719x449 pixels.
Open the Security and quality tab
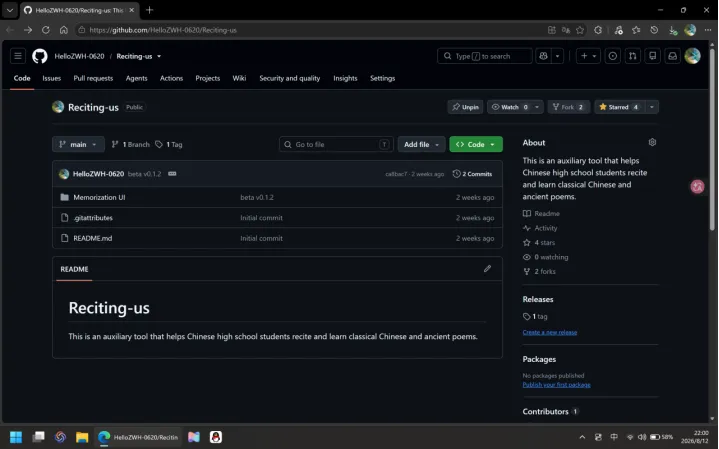tap(289, 78)
